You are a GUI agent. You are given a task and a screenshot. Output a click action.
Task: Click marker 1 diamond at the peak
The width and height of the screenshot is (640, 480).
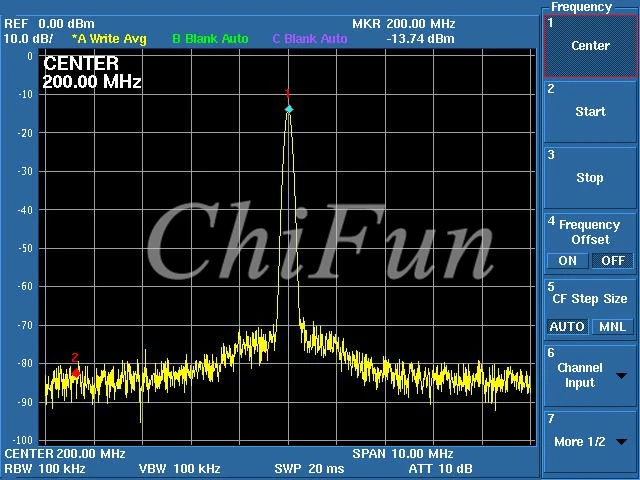click(x=289, y=109)
